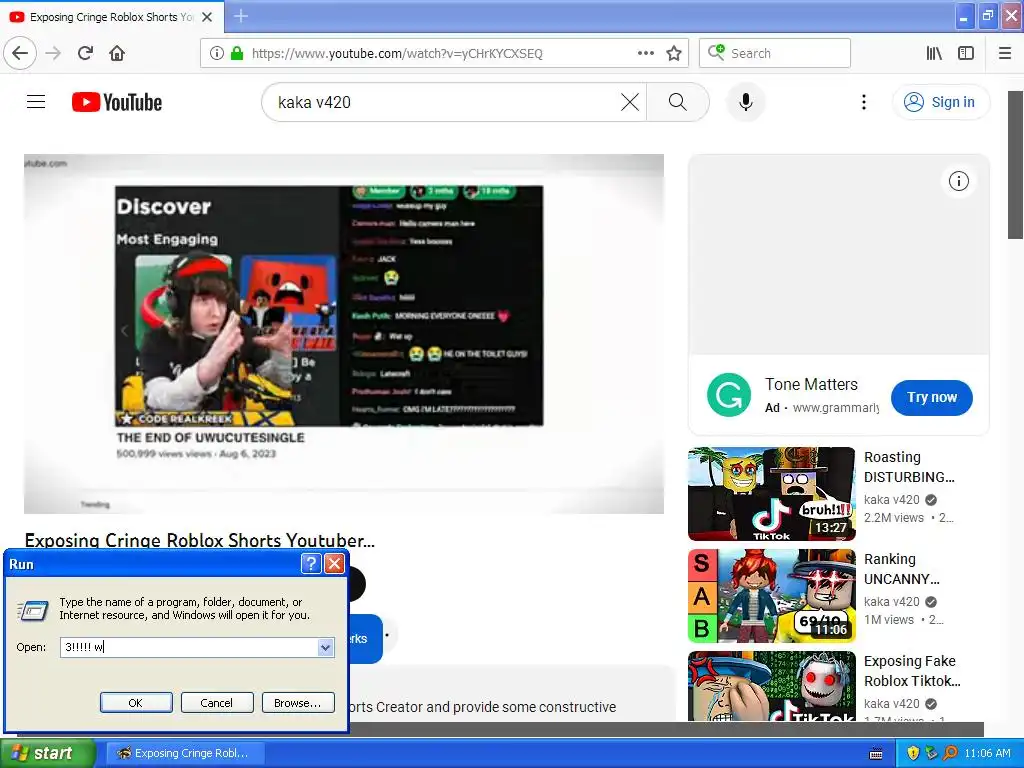1024x768 pixels.
Task: Open the Windows start menu
Action: tap(48, 753)
